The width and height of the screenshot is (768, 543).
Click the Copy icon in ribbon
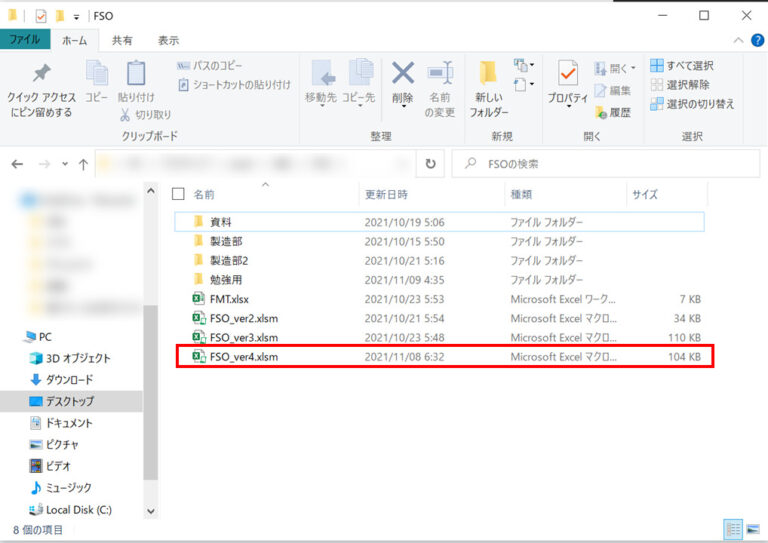coord(96,75)
